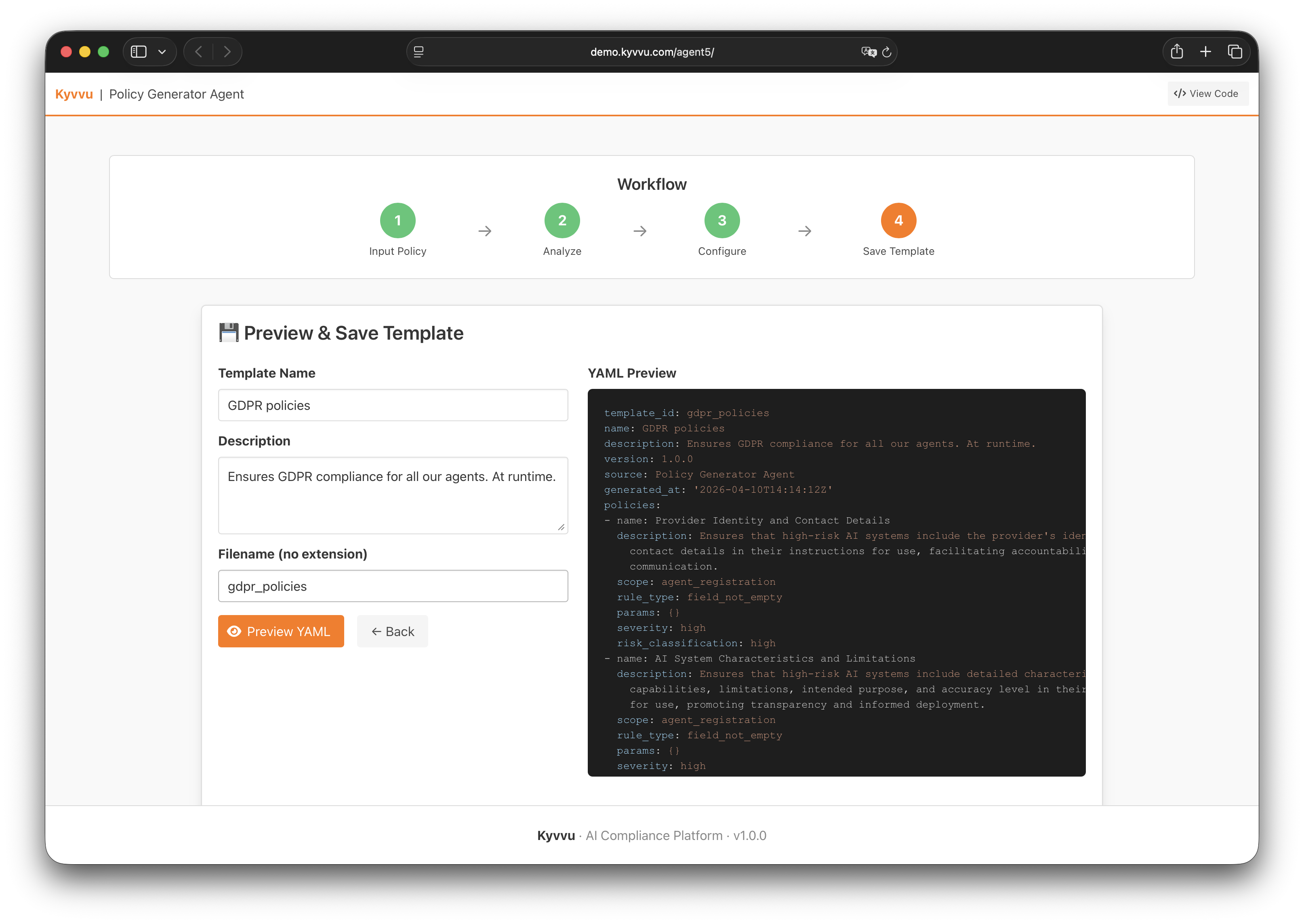Click the browser back navigation arrow
Viewport: 1304px width, 924px height.
click(x=198, y=51)
